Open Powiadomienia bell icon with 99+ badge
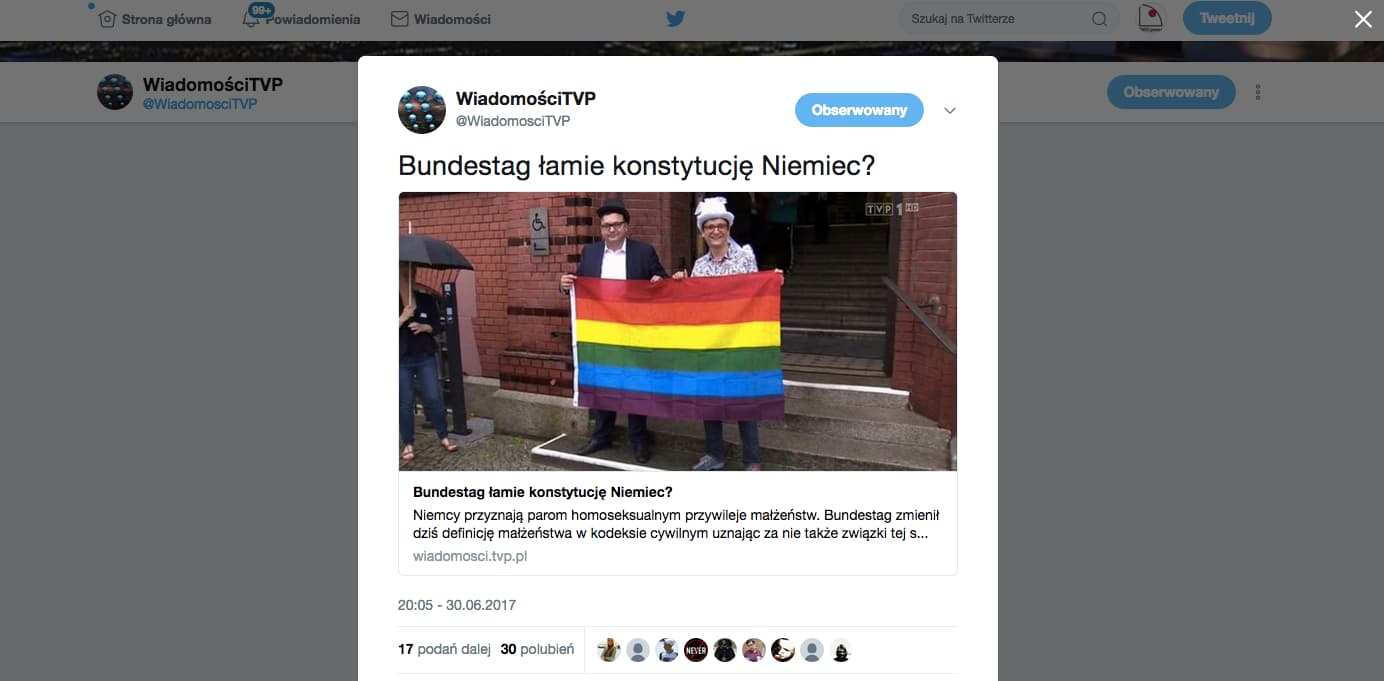The height and width of the screenshot is (681, 1384). pos(251,18)
